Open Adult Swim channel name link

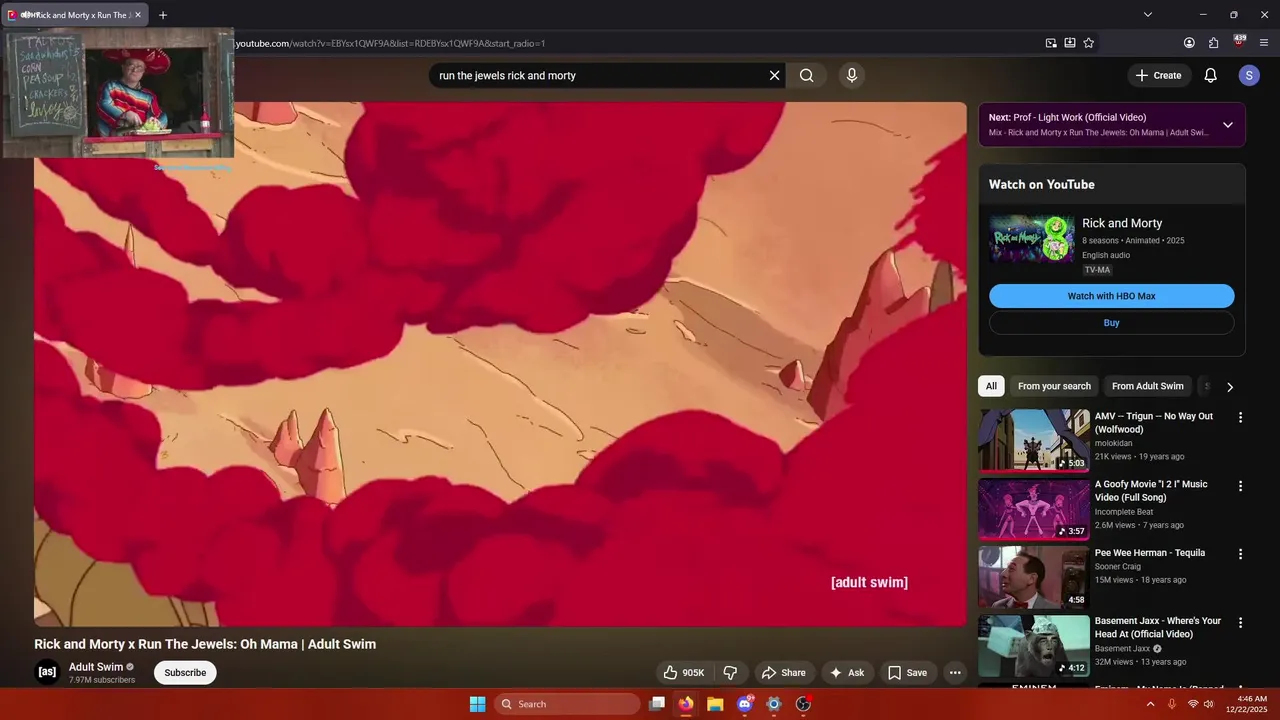(96, 667)
